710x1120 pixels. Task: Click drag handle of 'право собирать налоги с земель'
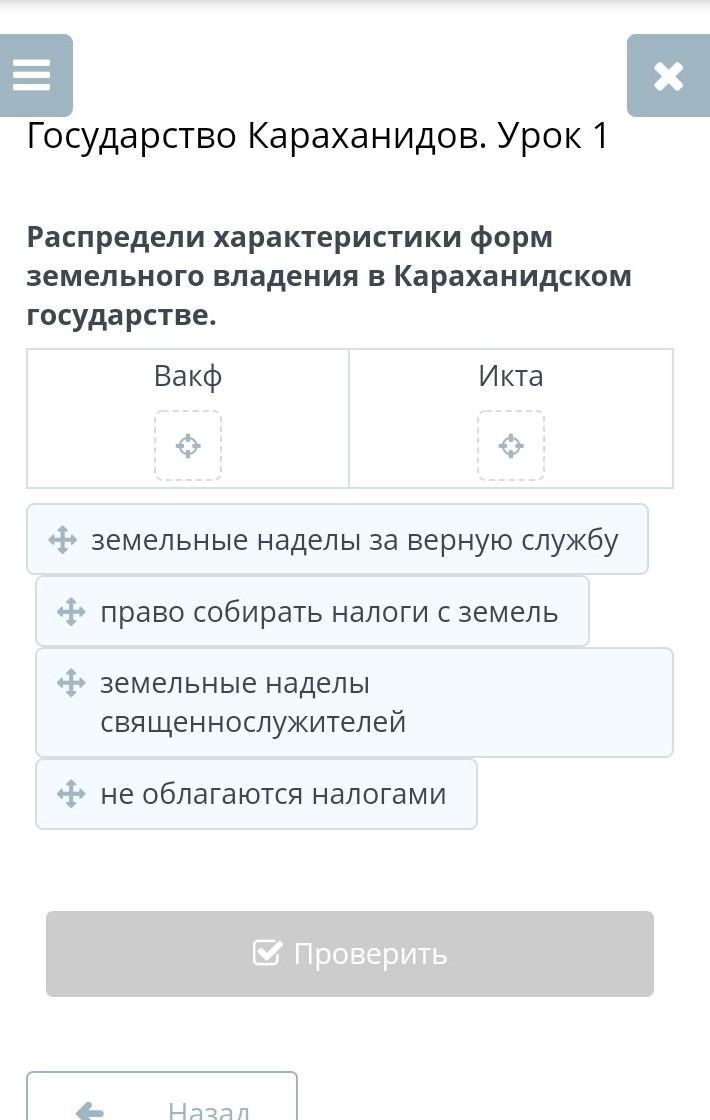click(x=71, y=612)
